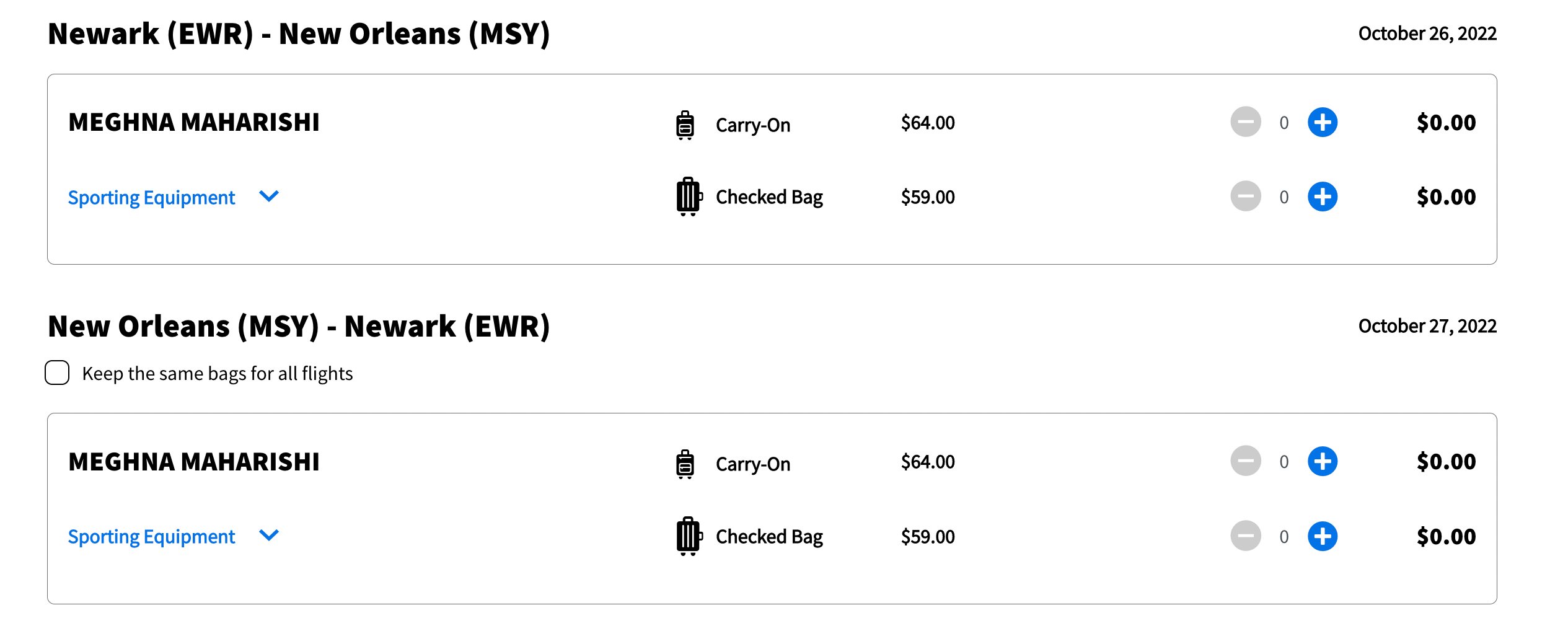Image resolution: width=1568 pixels, height=631 pixels.
Task: Click the Carry-On suitcase icon for the October 26 flight
Action: pos(685,125)
